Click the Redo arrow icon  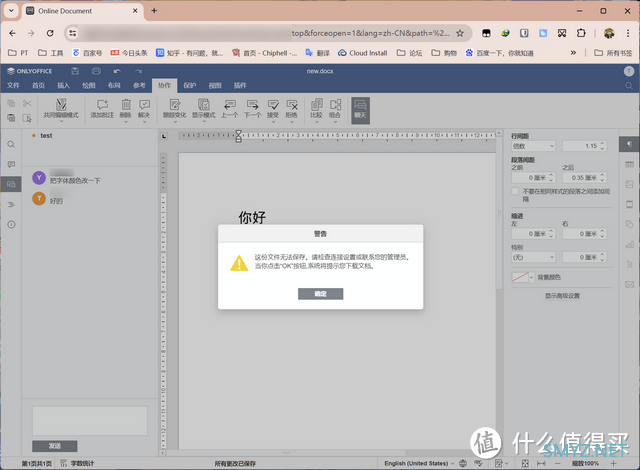coord(139,71)
